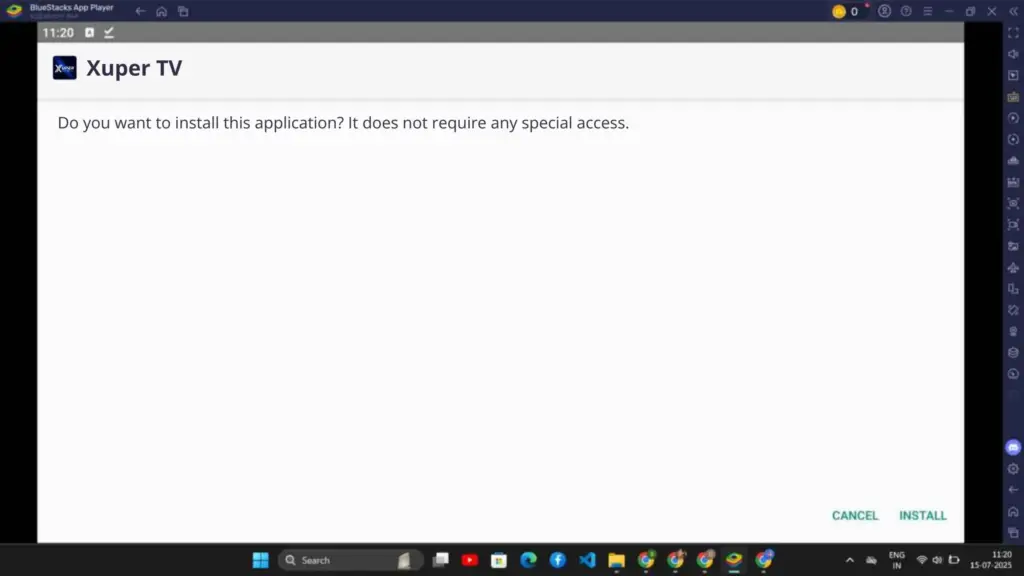Mute the volume using the sidebar speaker icon
Viewport: 1024px width, 576px height.
tap(1013, 54)
